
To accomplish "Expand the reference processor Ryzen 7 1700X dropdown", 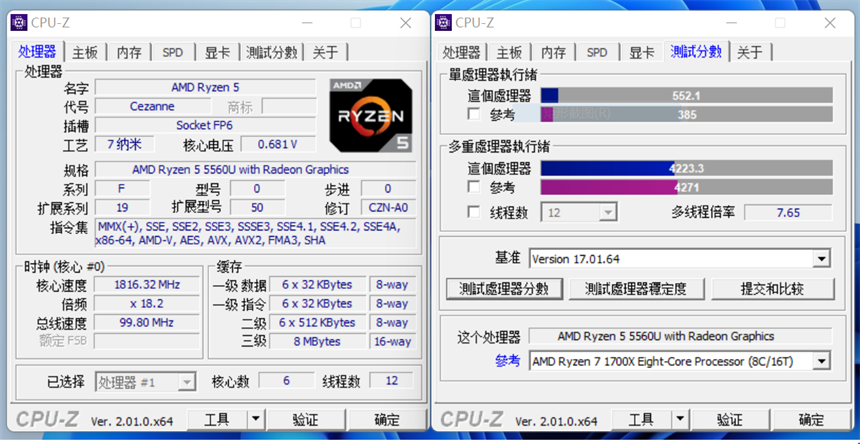I will tap(821, 361).
